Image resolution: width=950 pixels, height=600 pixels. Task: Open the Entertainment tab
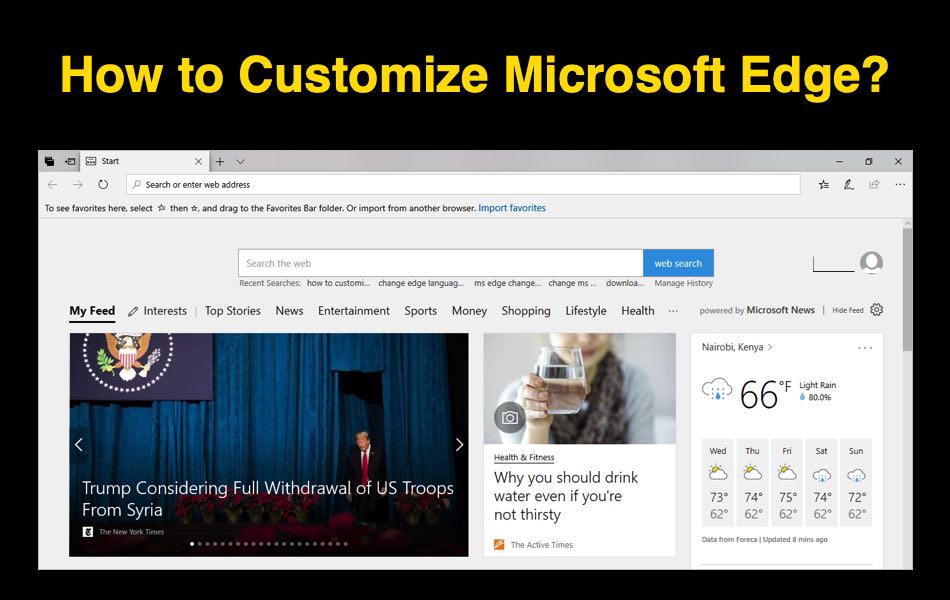pyautogui.click(x=354, y=311)
